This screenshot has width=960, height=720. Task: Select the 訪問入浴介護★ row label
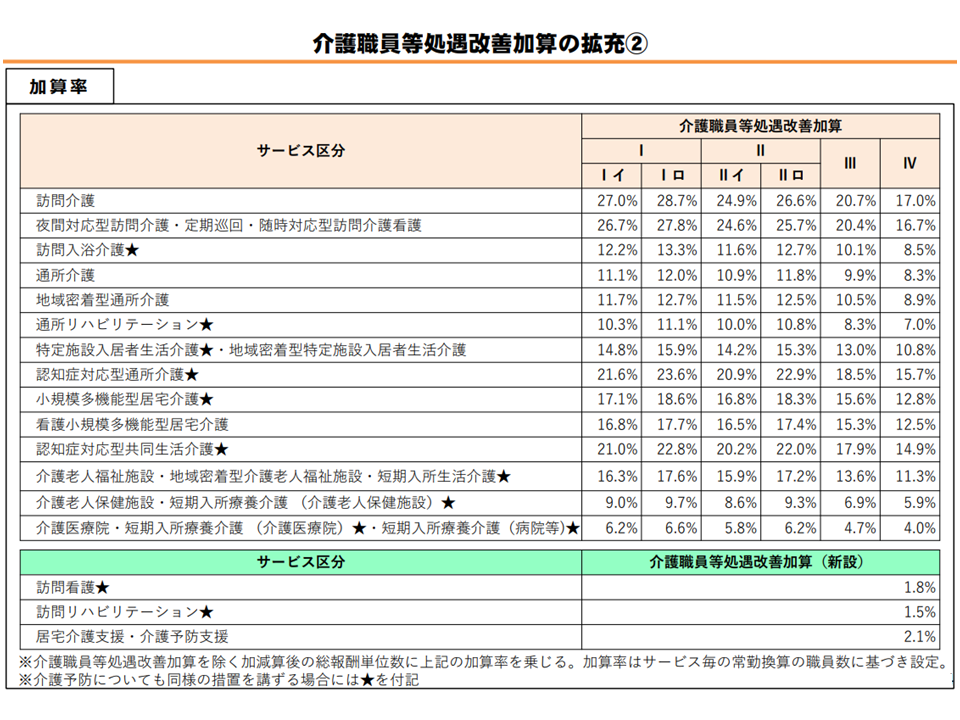pyautogui.click(x=87, y=250)
